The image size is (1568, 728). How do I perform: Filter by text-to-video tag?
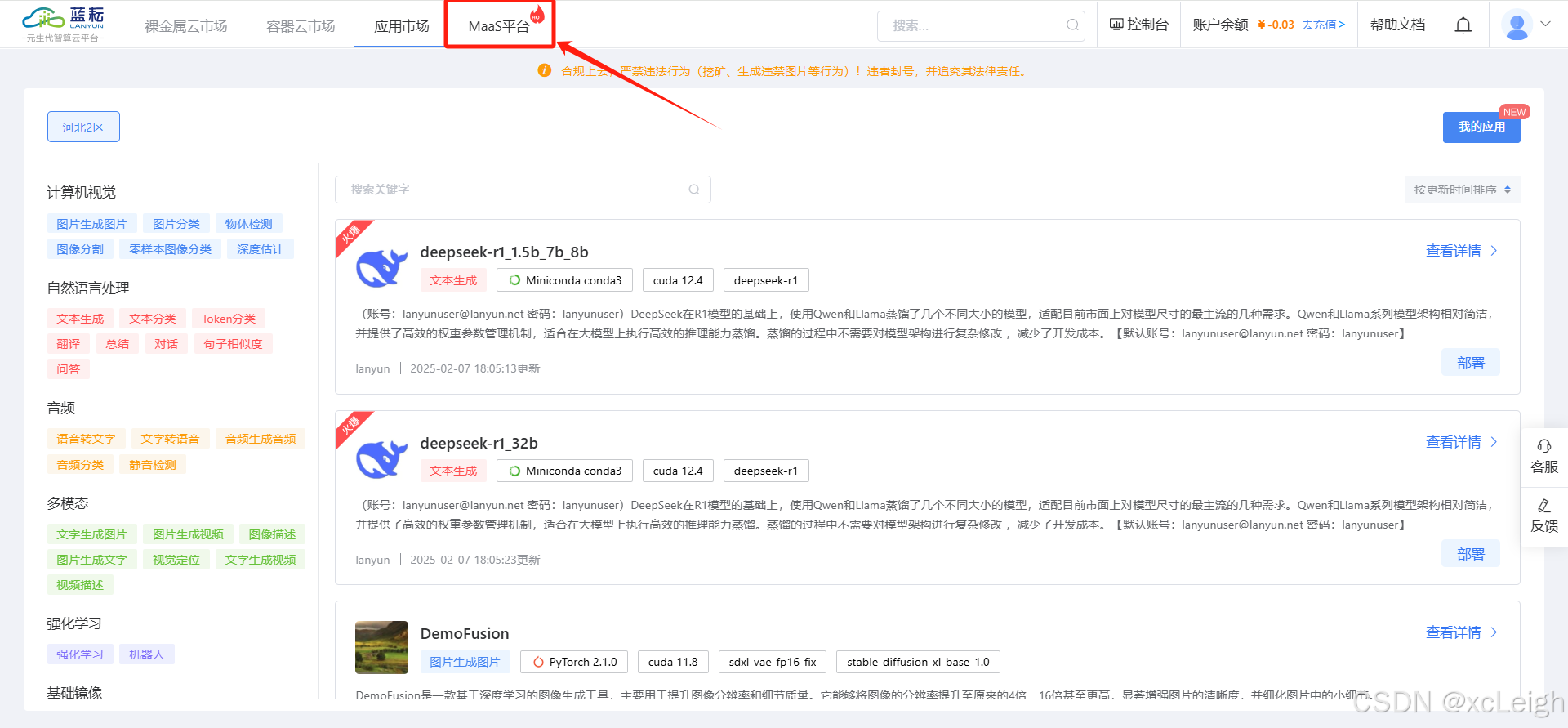pos(261,560)
